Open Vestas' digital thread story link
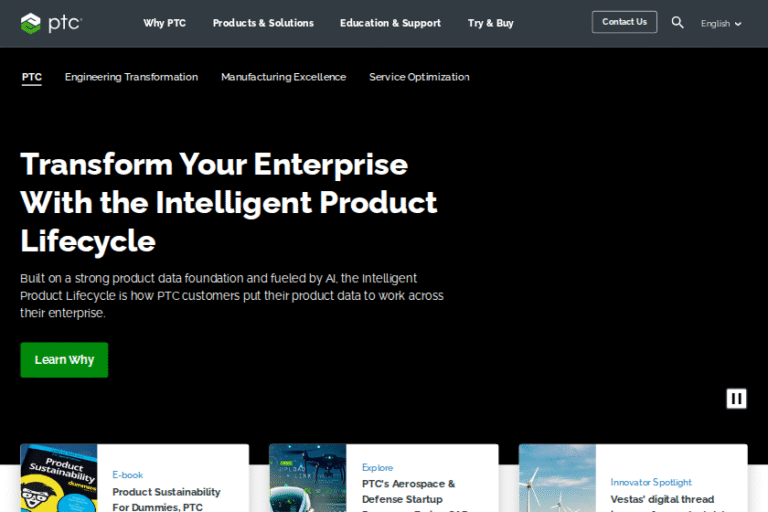Image resolution: width=768 pixels, height=512 pixels. tap(662, 499)
